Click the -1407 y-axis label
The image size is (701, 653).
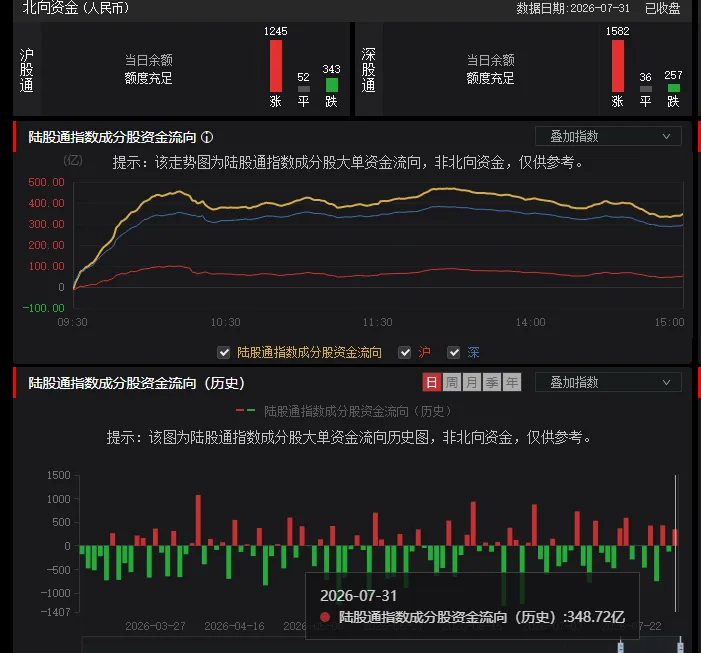[55, 611]
